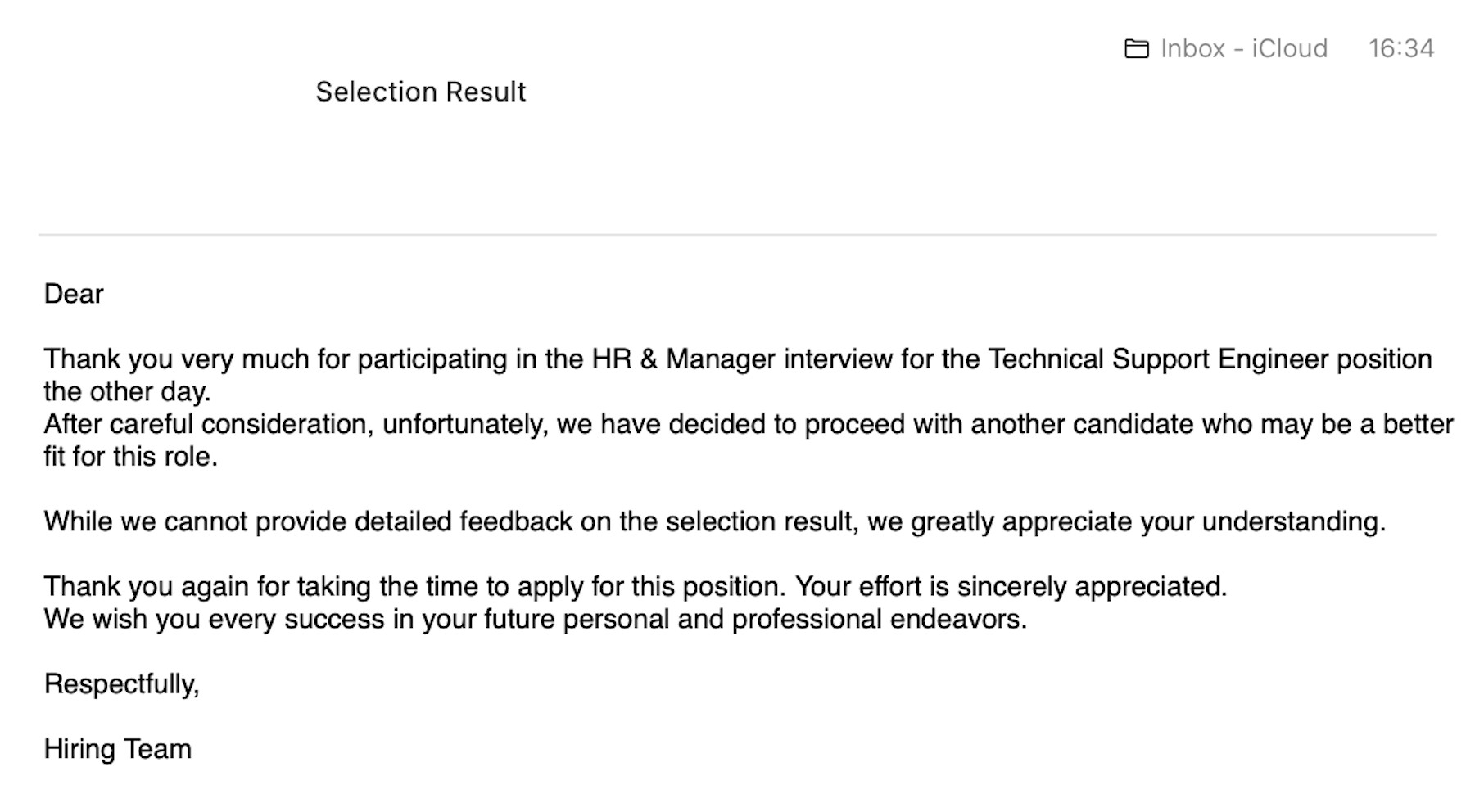Image resolution: width=1484 pixels, height=812 pixels.
Task: Click Your effort is sincerely appreciated sentence
Action: coord(1011,587)
